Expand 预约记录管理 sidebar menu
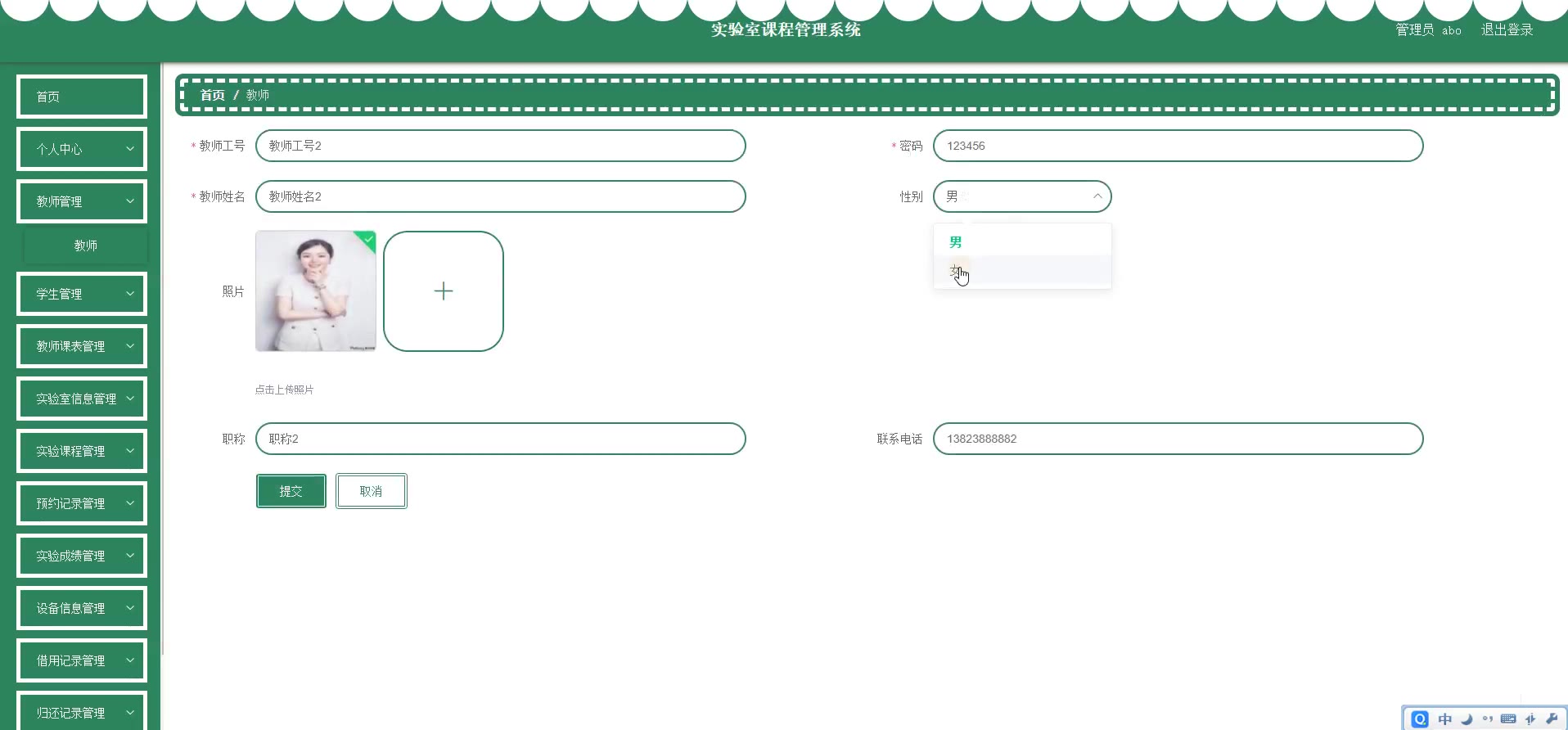Viewport: 1568px width, 730px height. click(x=82, y=503)
